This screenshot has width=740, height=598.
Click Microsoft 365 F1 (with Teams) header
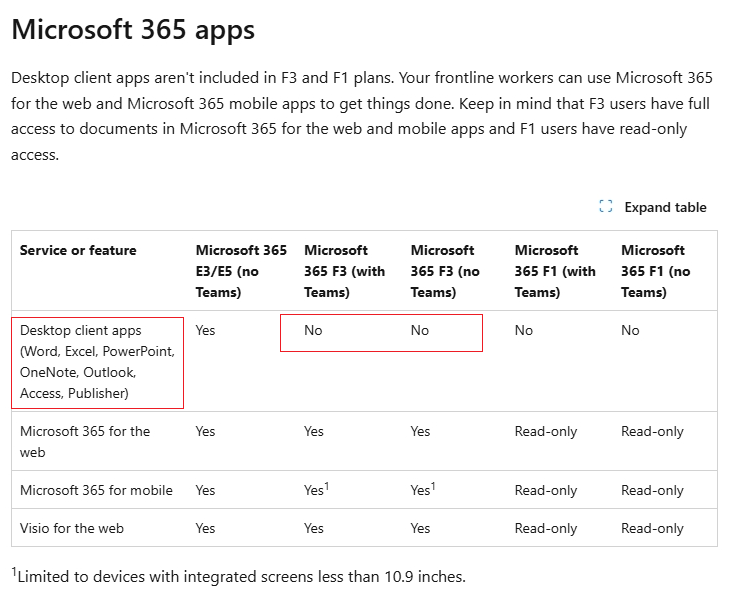pyautogui.click(x=555, y=271)
